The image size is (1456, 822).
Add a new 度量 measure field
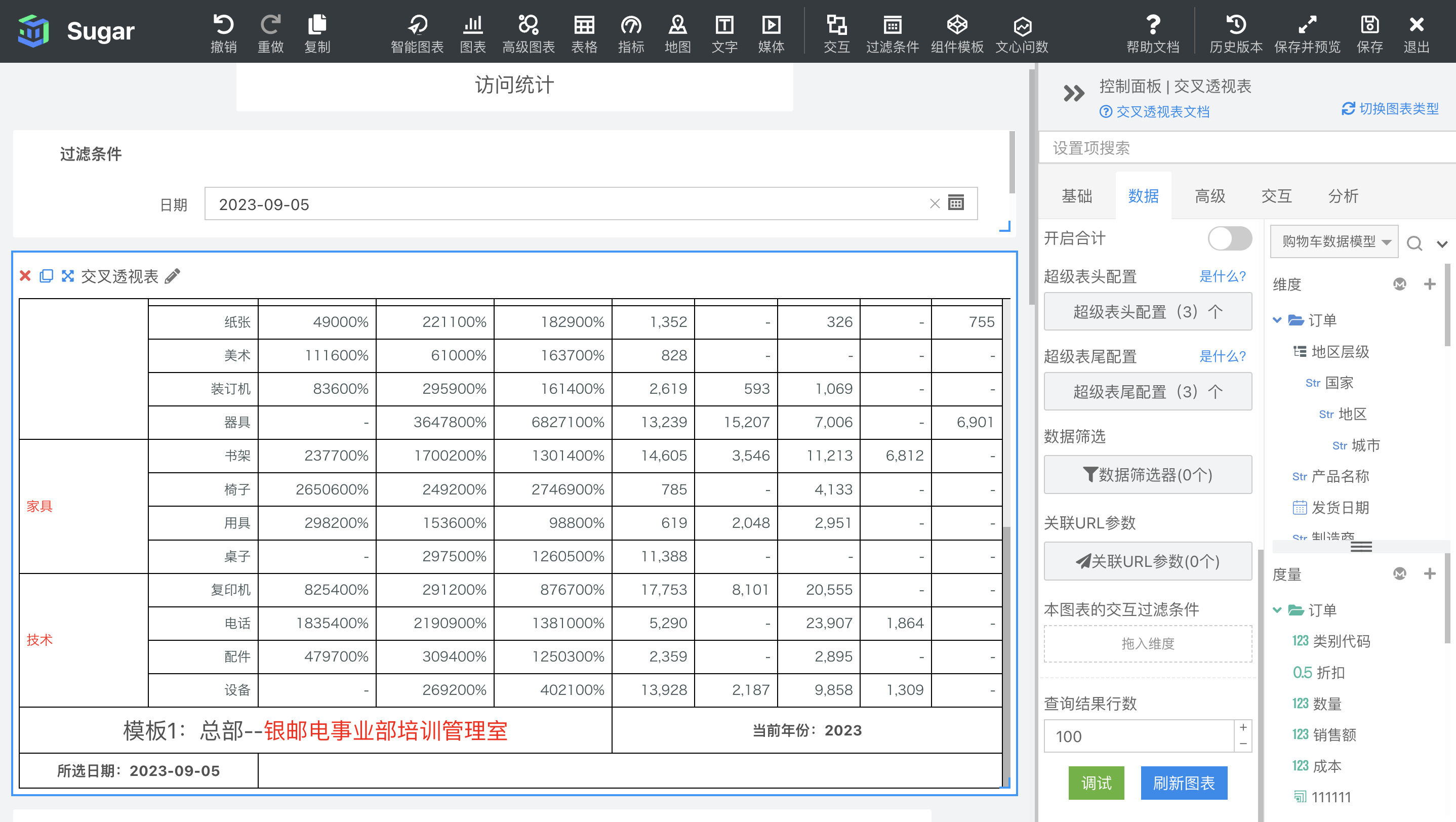coord(1430,573)
